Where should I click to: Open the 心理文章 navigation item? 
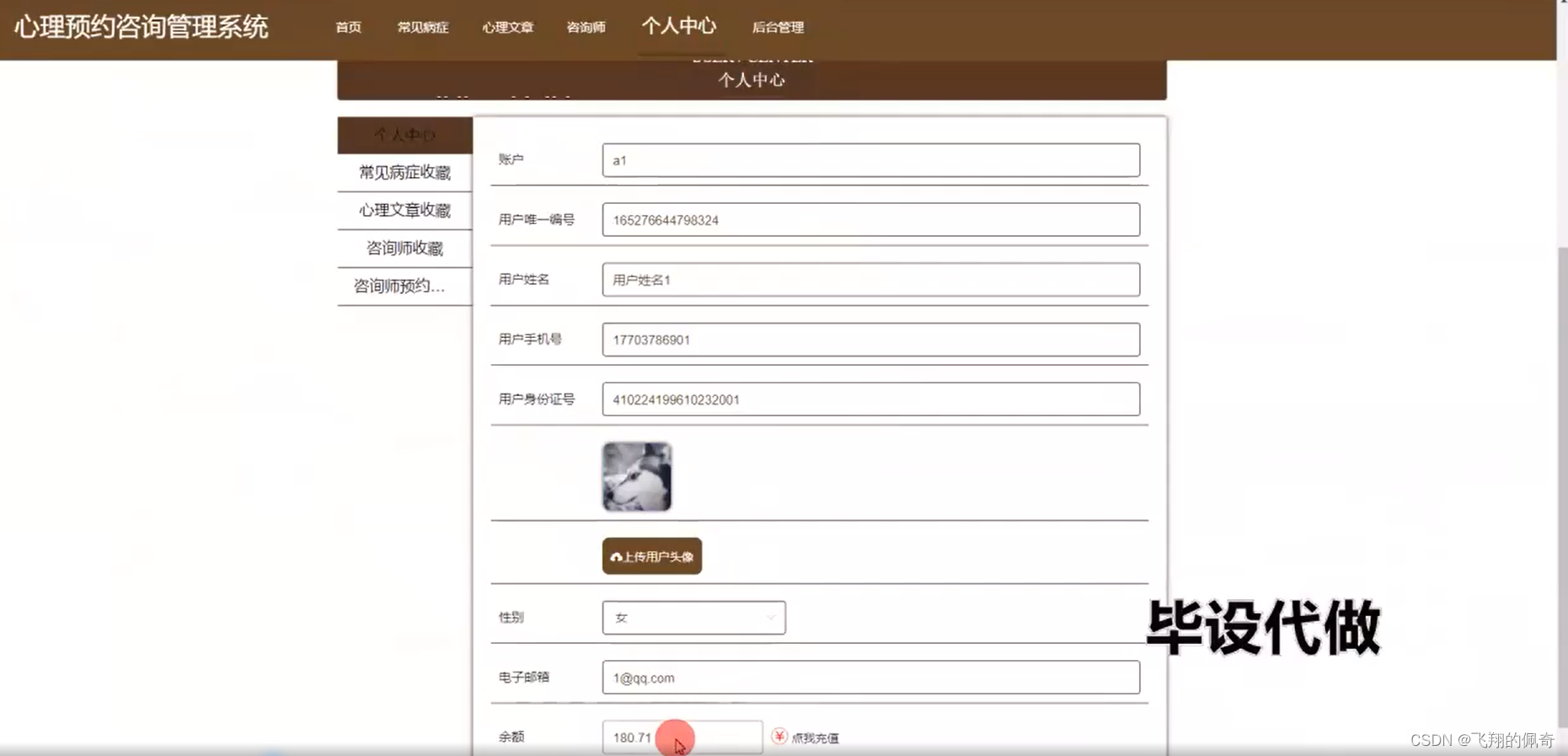pos(507,27)
